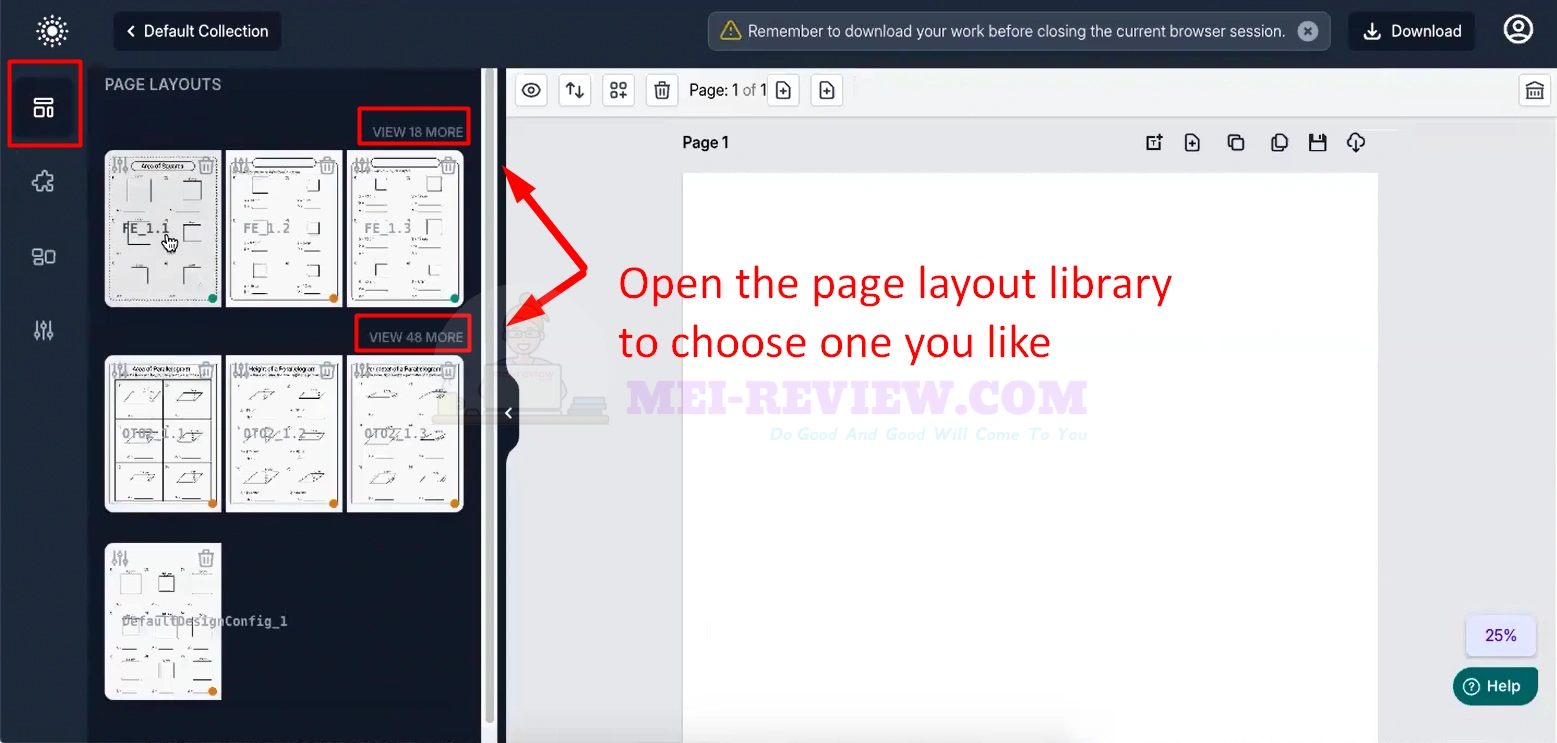
Task: Open the Help button
Action: point(1495,686)
